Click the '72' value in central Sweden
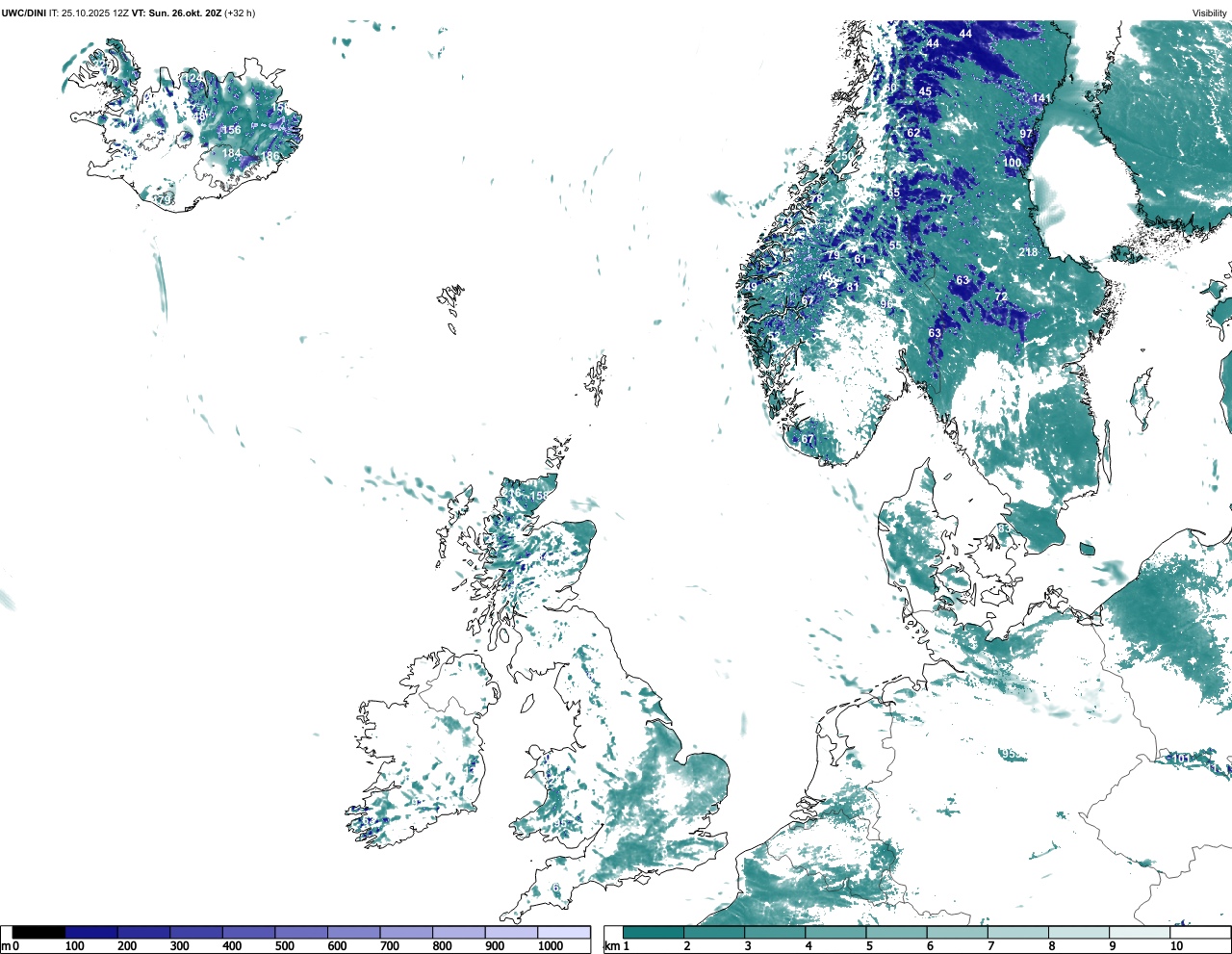The image size is (1232, 954). [x=1001, y=297]
